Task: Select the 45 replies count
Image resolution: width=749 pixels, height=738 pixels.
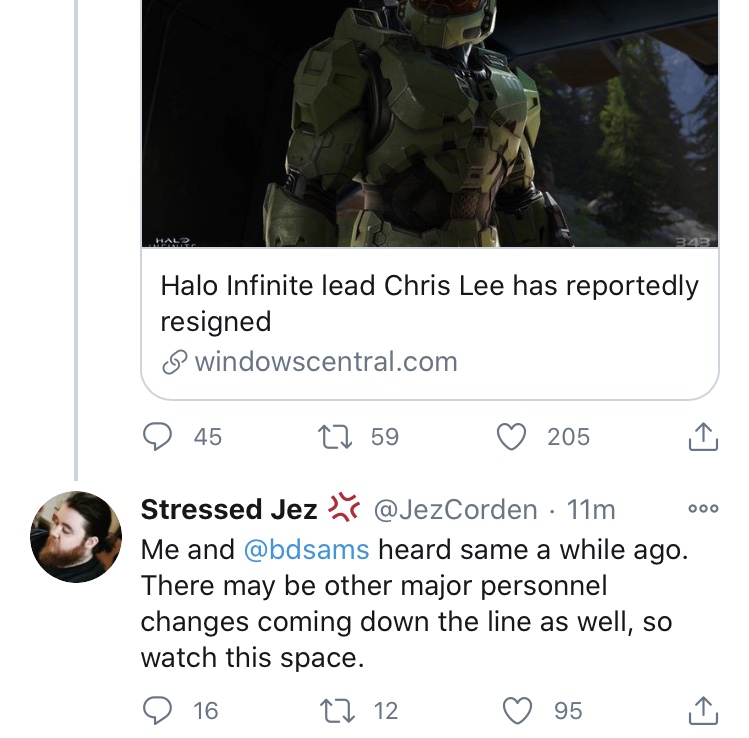Action: [x=208, y=437]
